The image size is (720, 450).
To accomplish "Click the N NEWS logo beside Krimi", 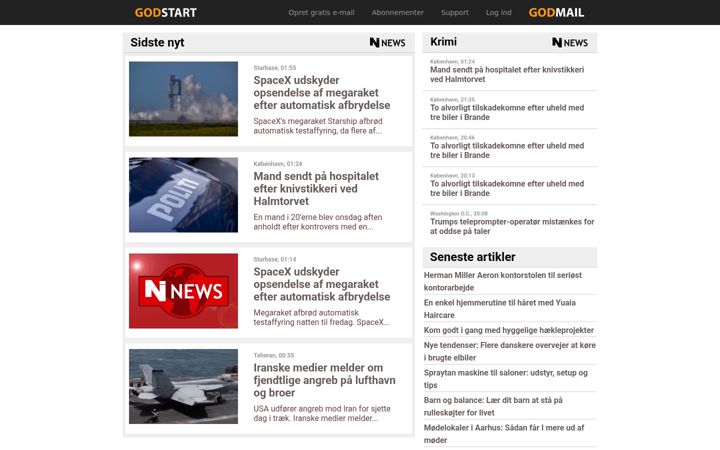I will 569,43.
